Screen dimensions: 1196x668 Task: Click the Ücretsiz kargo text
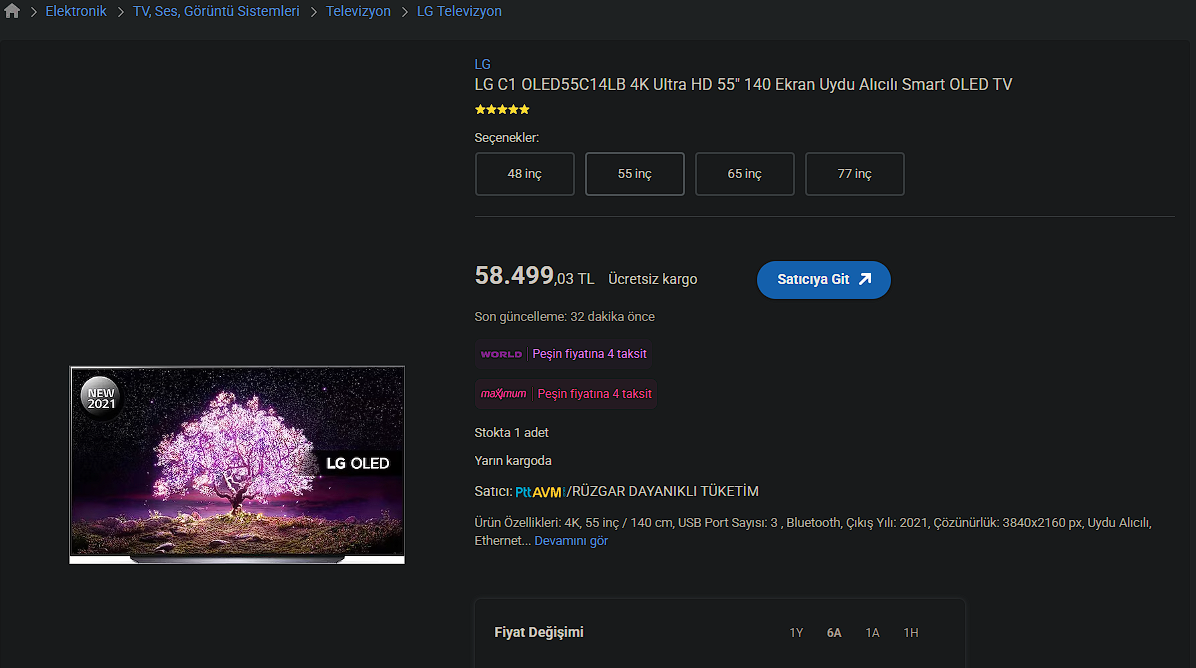pos(652,279)
